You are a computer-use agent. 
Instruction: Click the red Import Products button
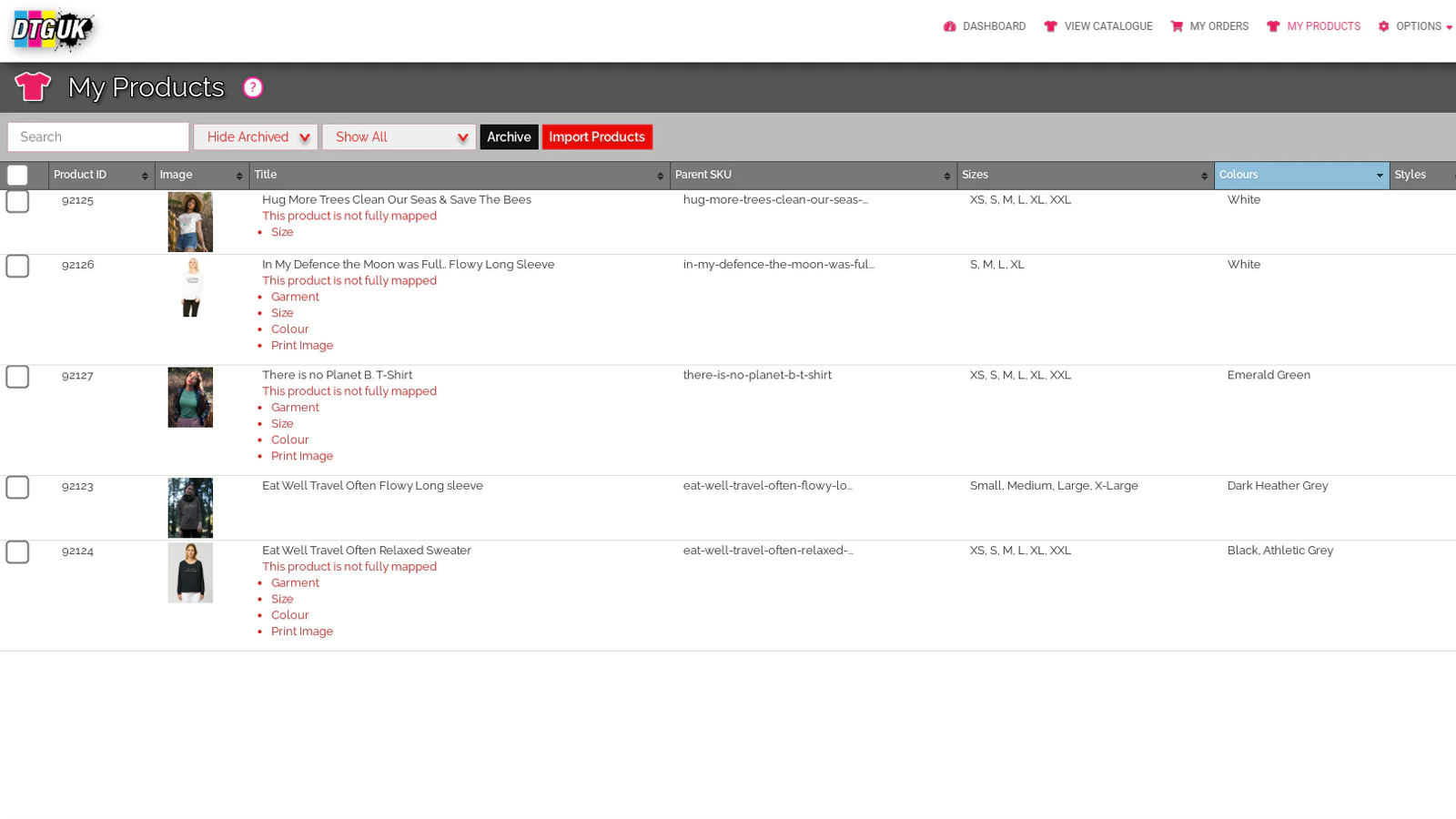(597, 137)
